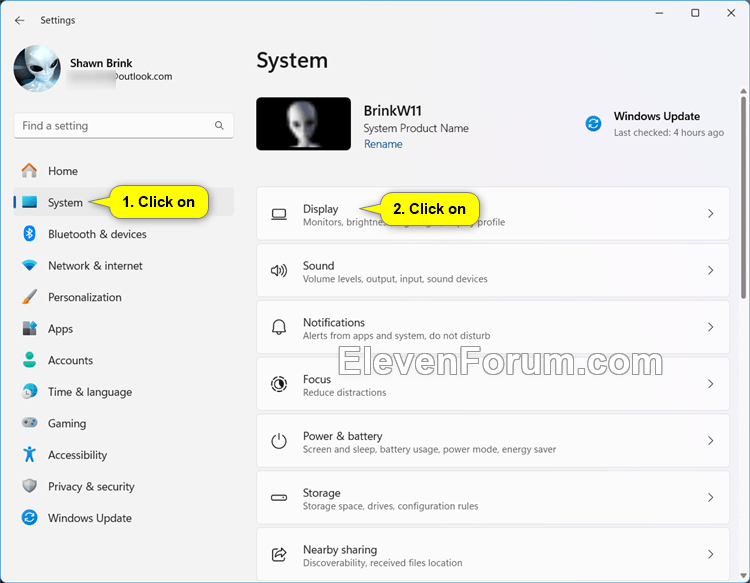750x583 pixels.
Task: Maximize the Settings window
Action: click(695, 13)
